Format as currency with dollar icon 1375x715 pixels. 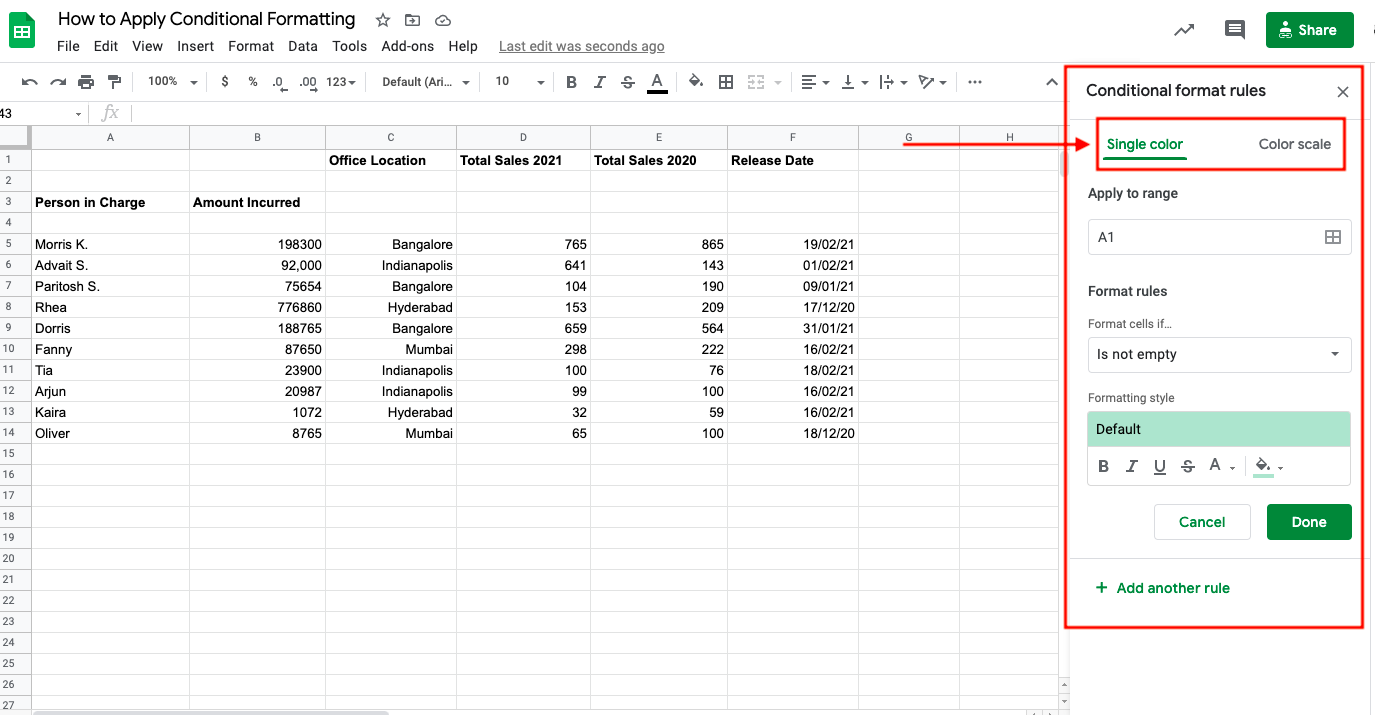pyautogui.click(x=225, y=82)
